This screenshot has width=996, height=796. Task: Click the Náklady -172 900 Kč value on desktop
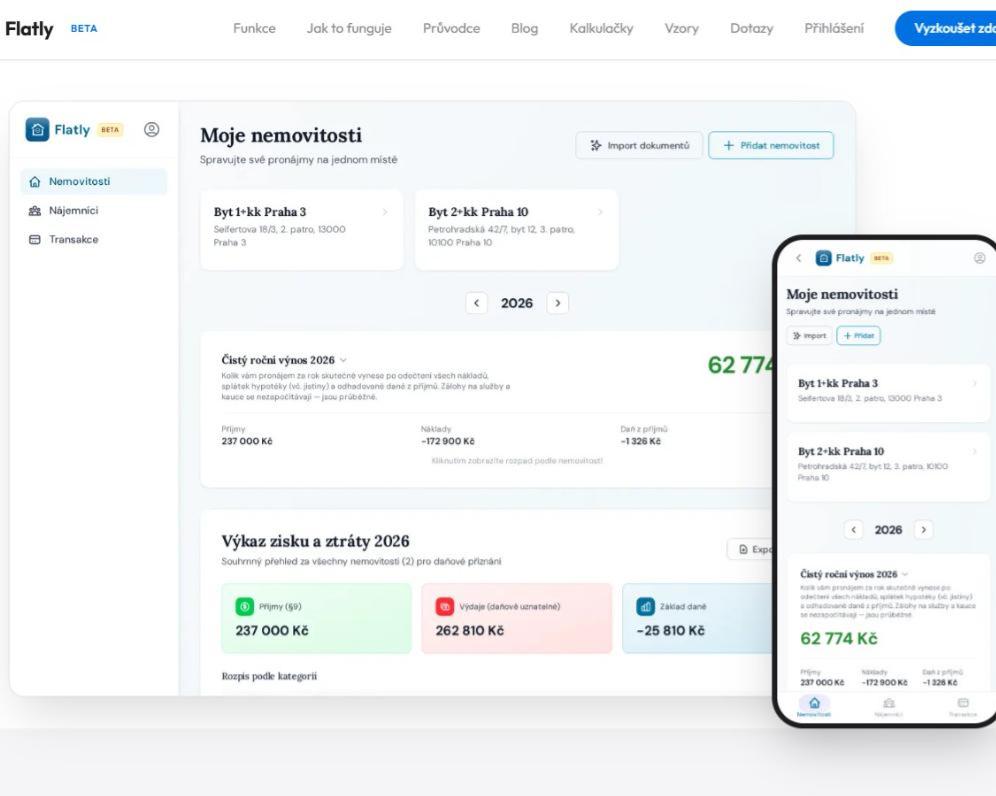[448, 442]
